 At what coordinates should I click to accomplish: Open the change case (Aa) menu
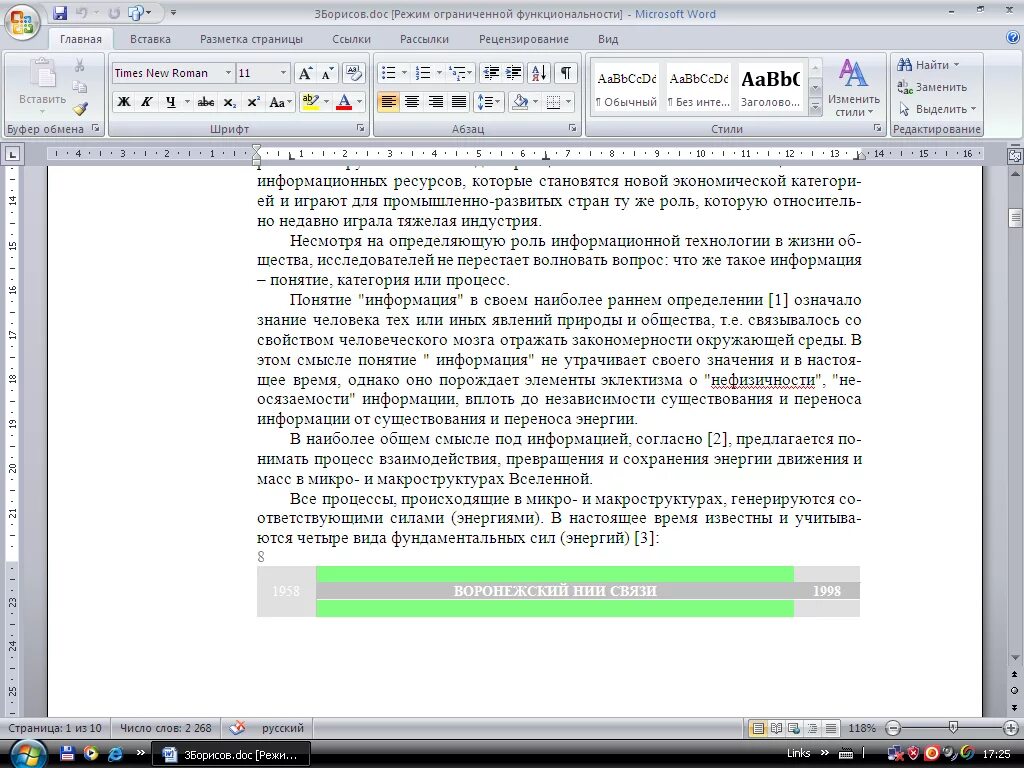279,102
